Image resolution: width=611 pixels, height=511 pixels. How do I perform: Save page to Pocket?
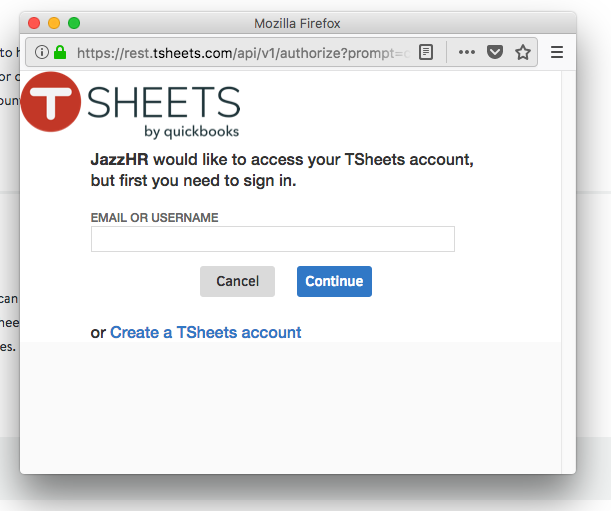point(494,52)
